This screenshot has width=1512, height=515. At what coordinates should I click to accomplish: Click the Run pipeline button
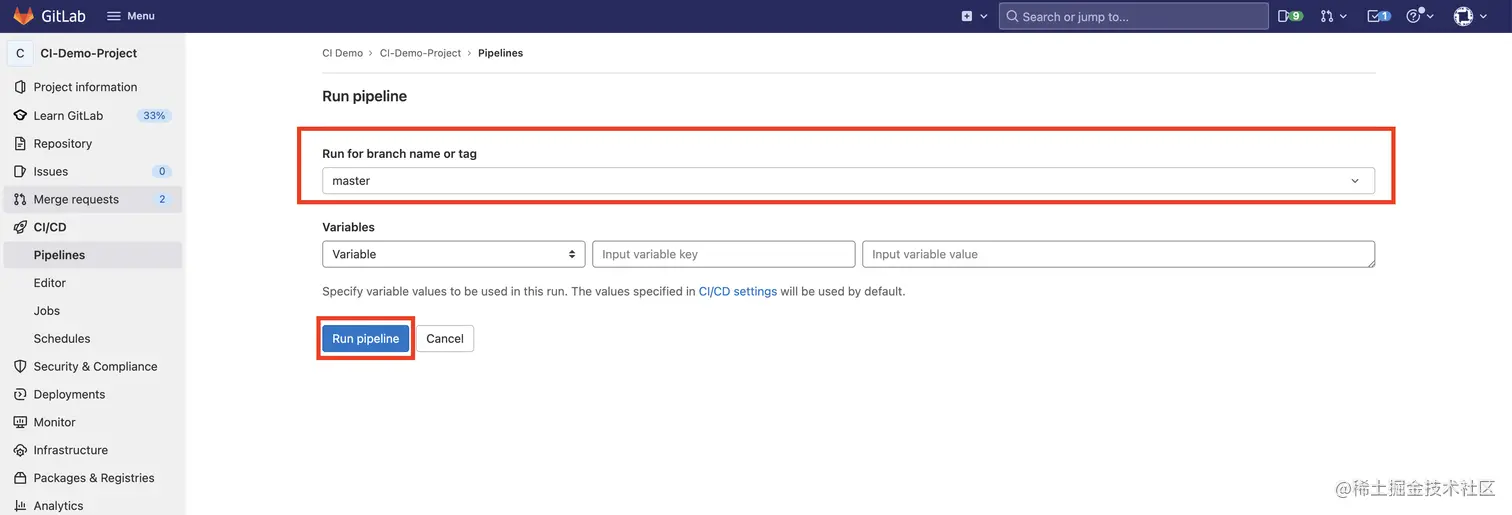(x=366, y=339)
